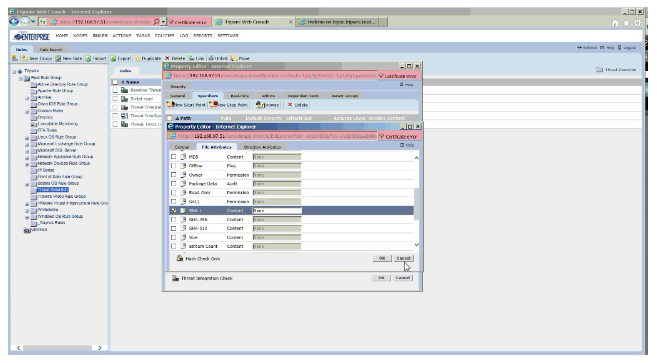Click Cancel in the rear Property Editor
The height and width of the screenshot is (363, 657).
403,278
